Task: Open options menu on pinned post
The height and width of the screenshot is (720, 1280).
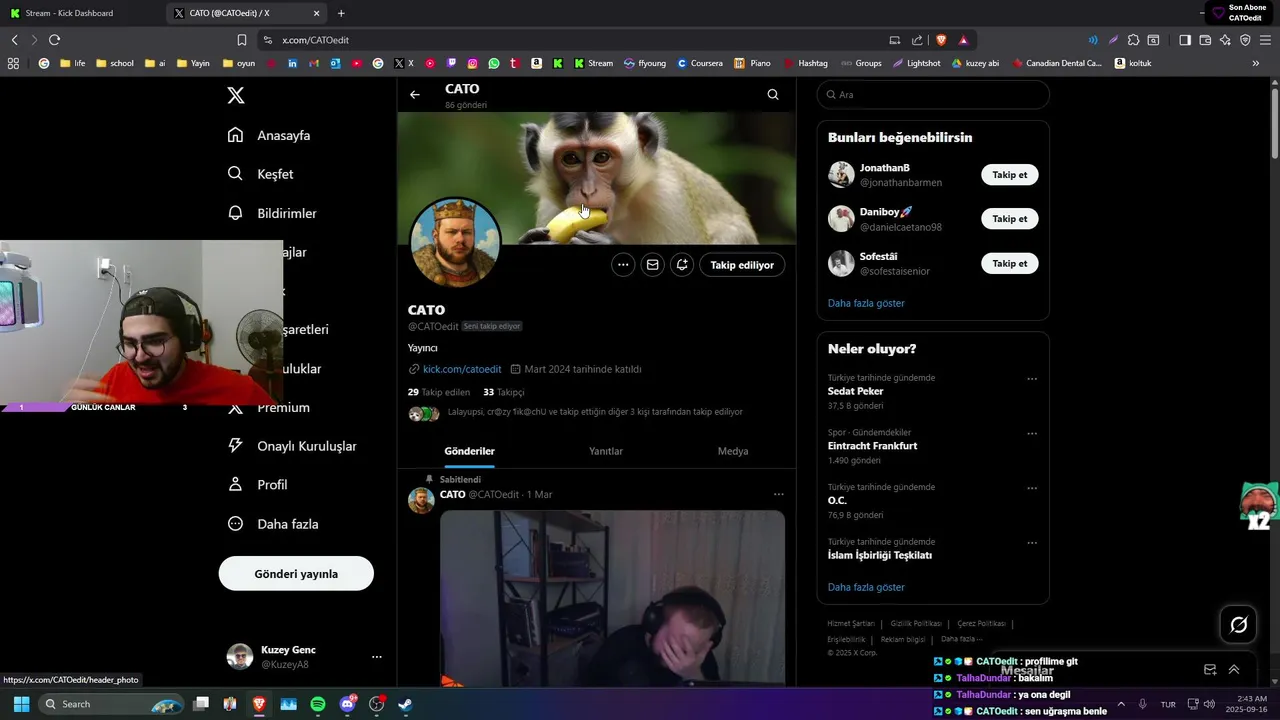Action: (779, 495)
